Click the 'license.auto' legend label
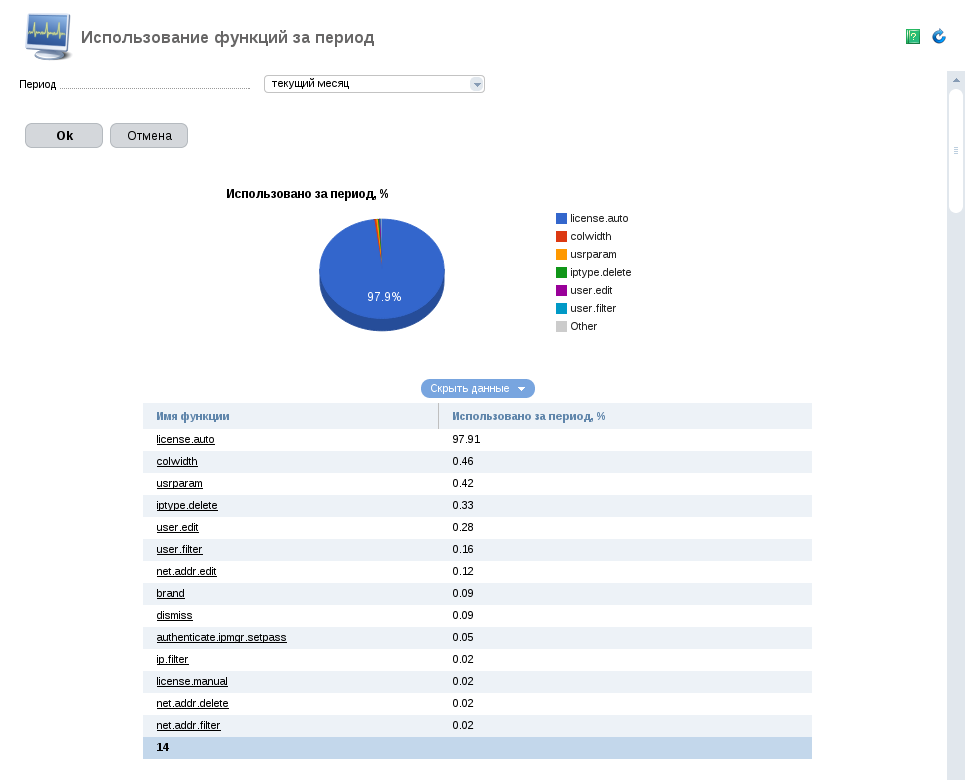The width and height of the screenshot is (965, 780). point(599,219)
